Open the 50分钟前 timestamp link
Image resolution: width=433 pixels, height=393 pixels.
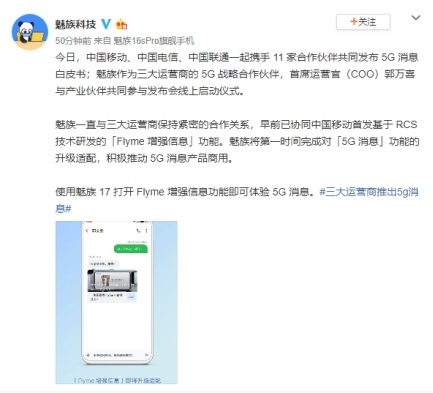click(x=73, y=41)
